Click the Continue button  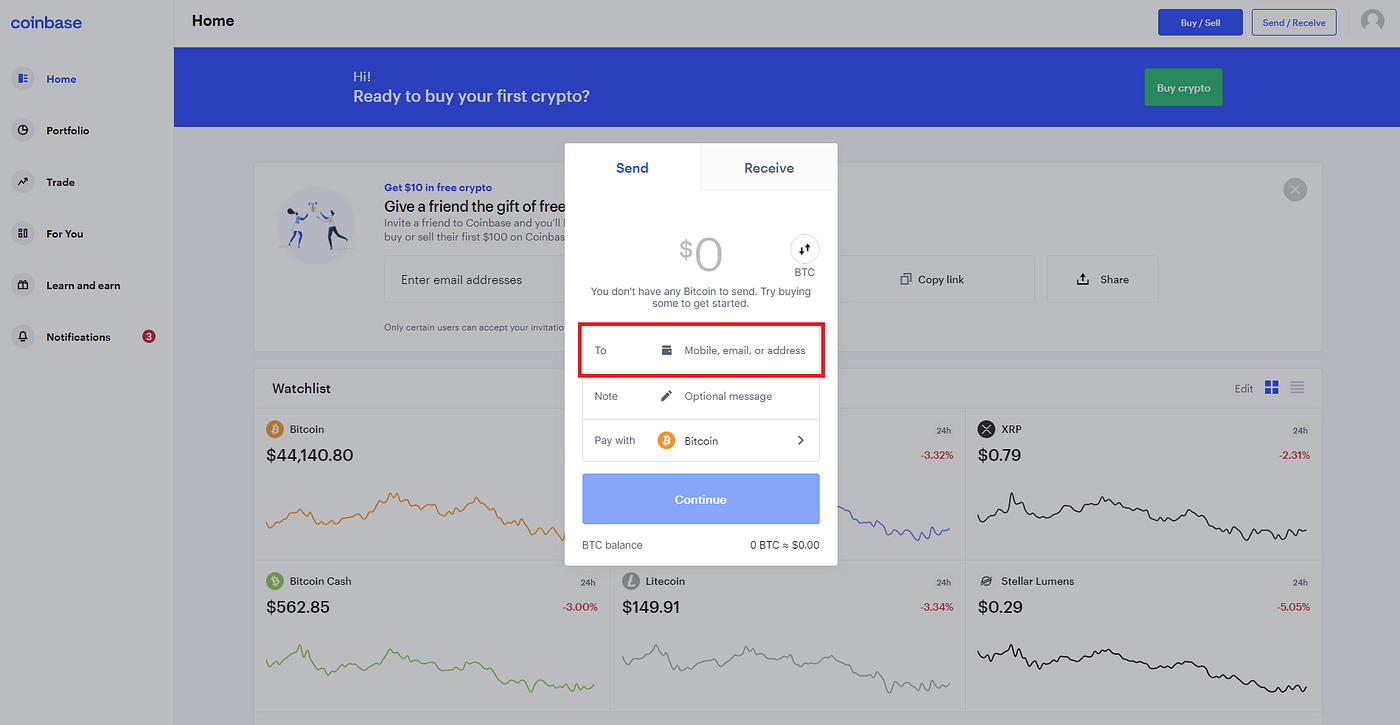coord(701,499)
